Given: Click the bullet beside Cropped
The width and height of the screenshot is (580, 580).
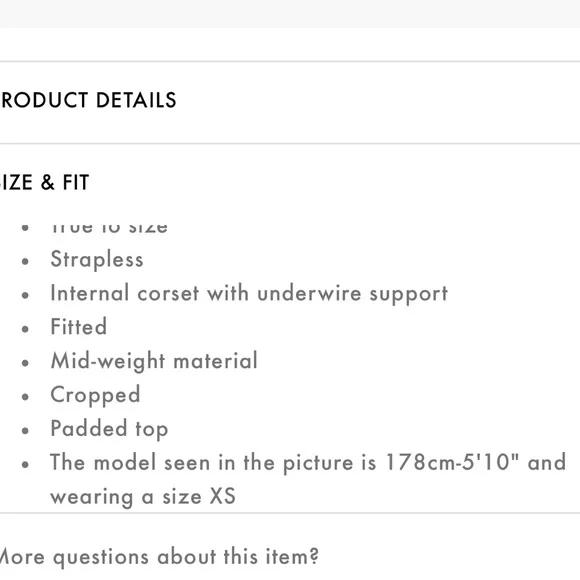Looking at the screenshot, I should 25,397.
